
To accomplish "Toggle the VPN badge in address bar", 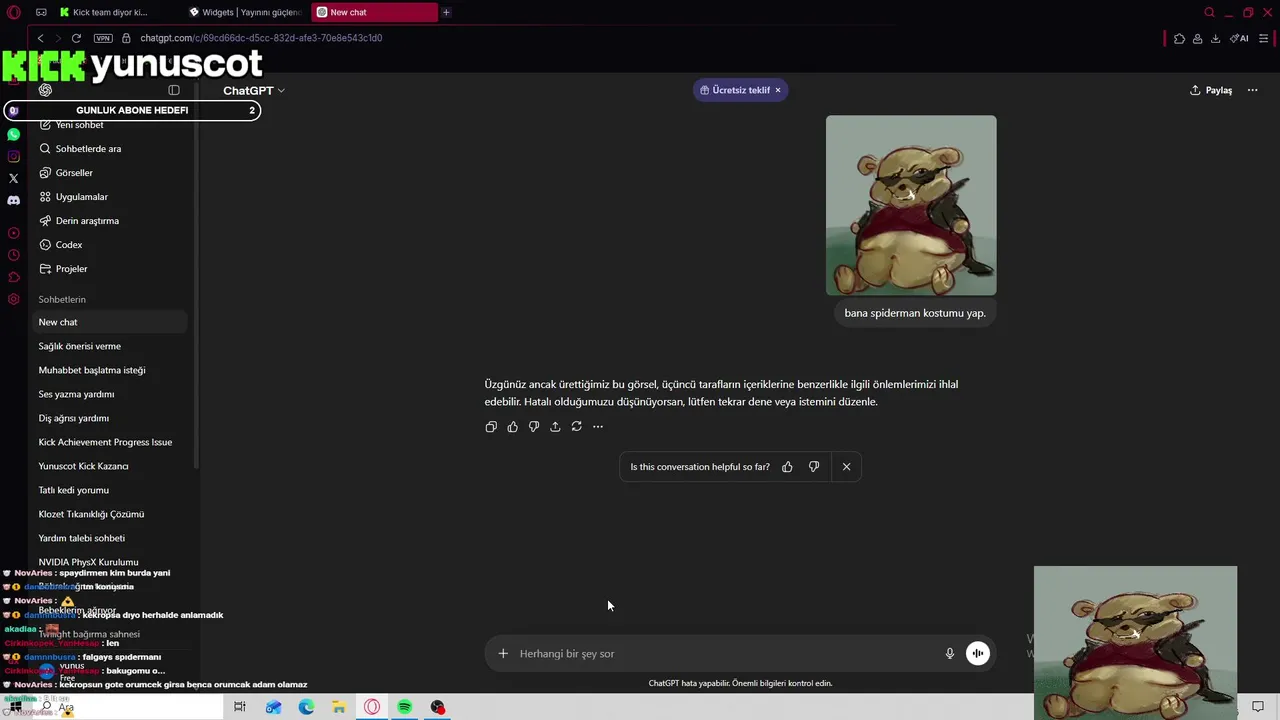I will pyautogui.click(x=103, y=38).
